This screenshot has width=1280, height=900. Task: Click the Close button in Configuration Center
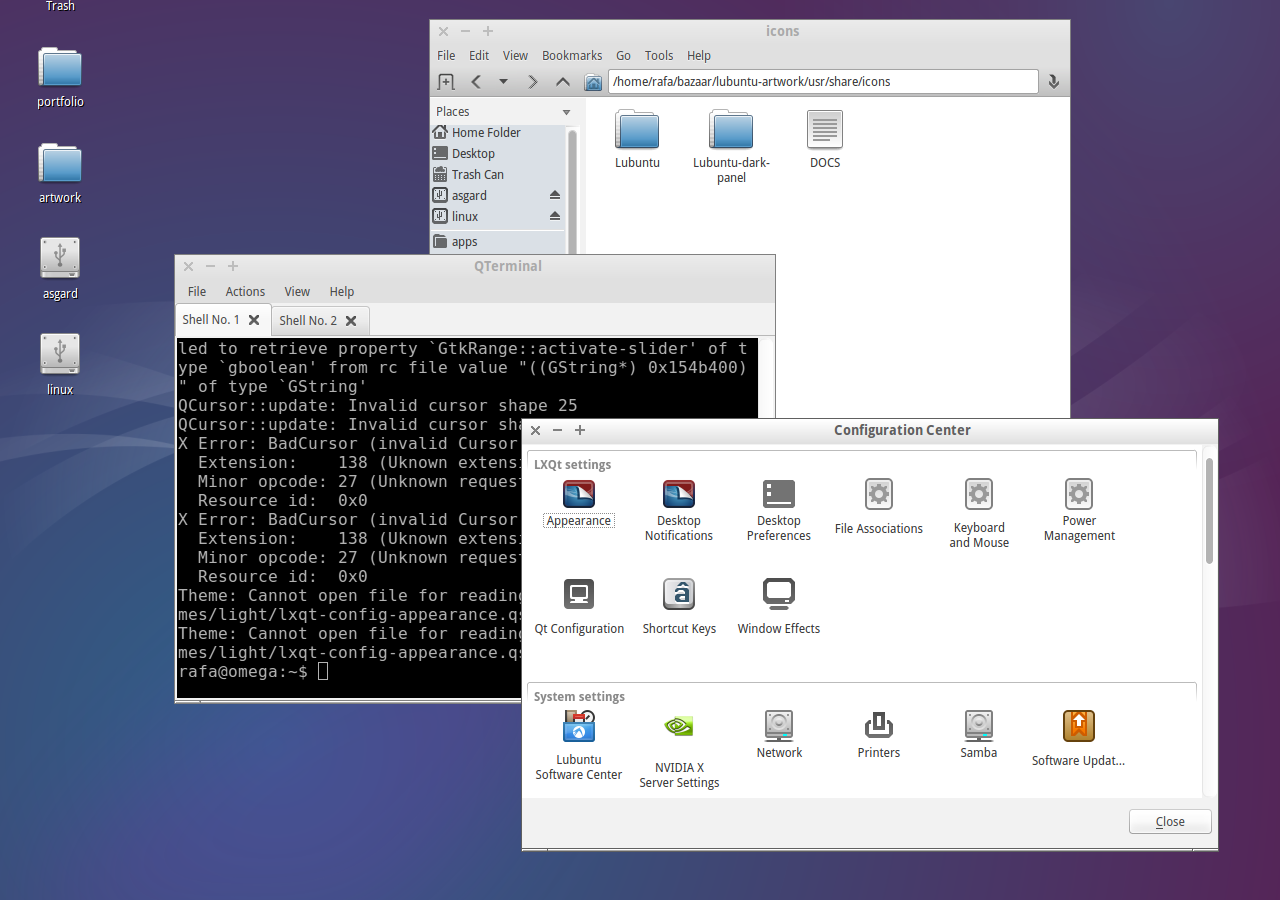[1170, 822]
